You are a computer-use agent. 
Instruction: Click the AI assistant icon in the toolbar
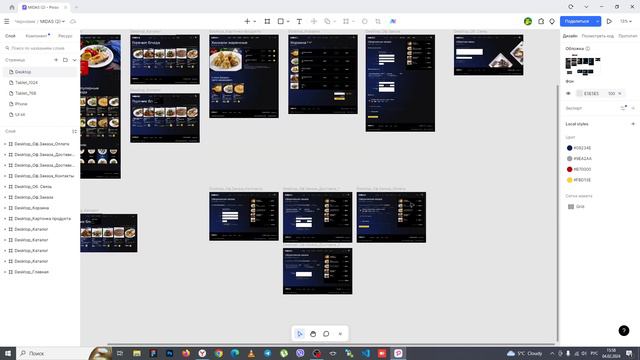[393, 21]
